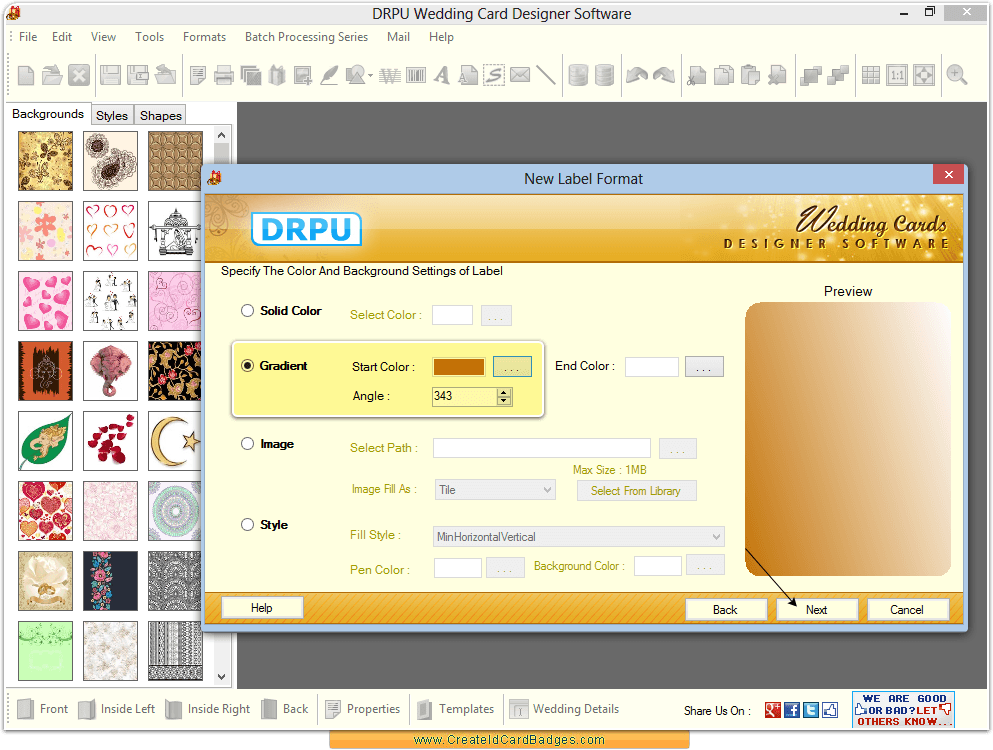The image size is (993, 750).
Task: Close the New Label Format dialog
Action: (x=949, y=175)
